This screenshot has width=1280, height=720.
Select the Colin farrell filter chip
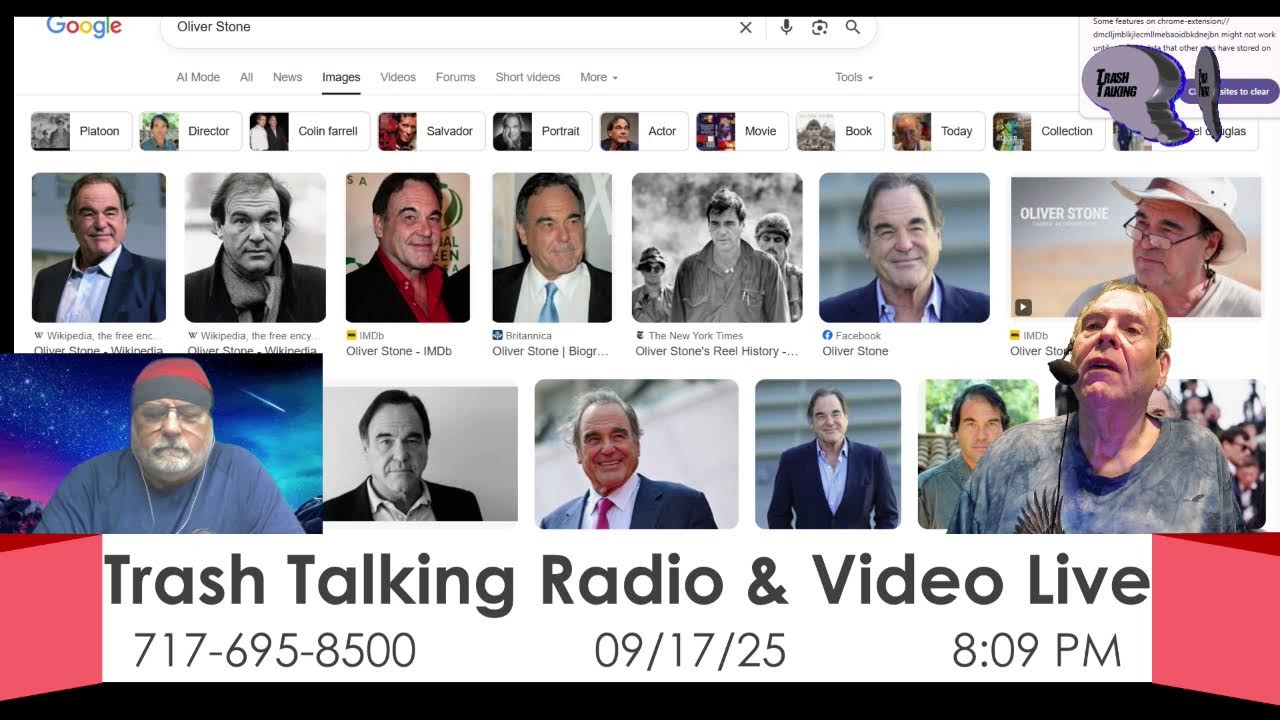[x=310, y=131]
